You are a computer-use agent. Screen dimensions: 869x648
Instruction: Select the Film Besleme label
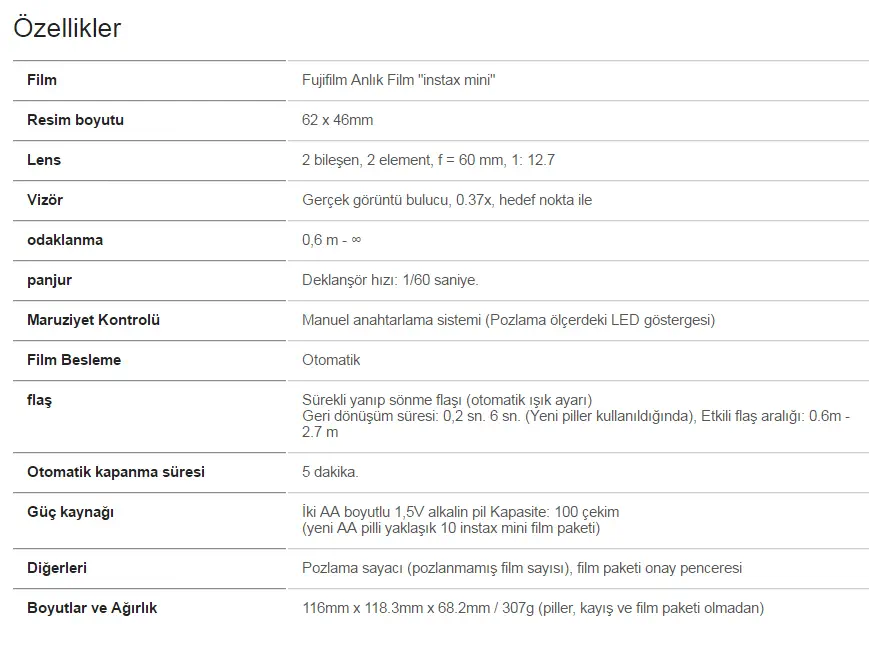click(74, 360)
